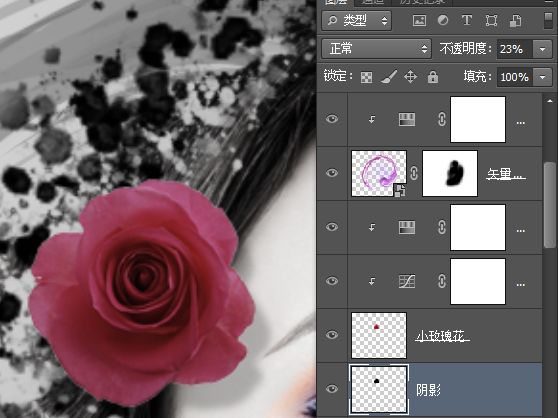This screenshot has height=418, width=558.
Task: Open the fill slider dropdown arrow
Action: (543, 77)
